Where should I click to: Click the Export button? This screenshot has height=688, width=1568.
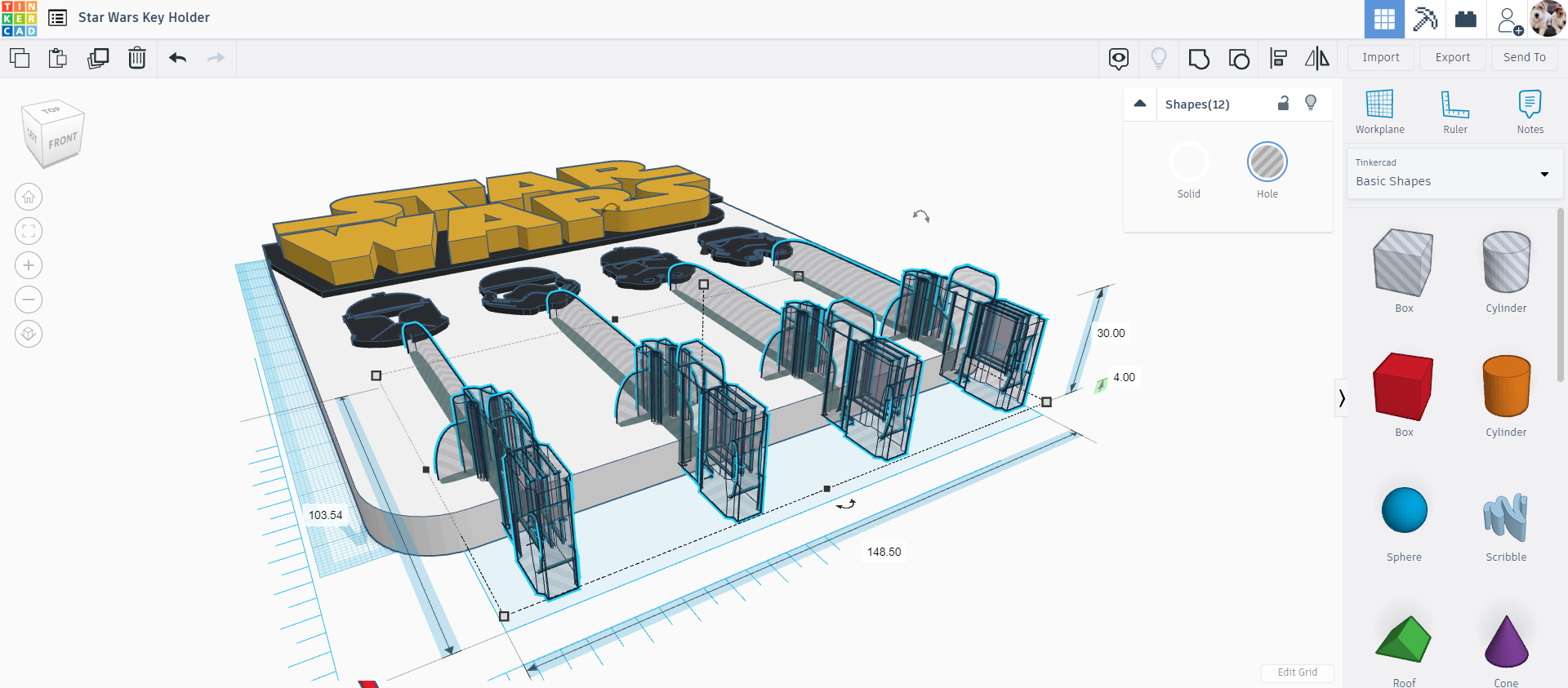click(1453, 57)
